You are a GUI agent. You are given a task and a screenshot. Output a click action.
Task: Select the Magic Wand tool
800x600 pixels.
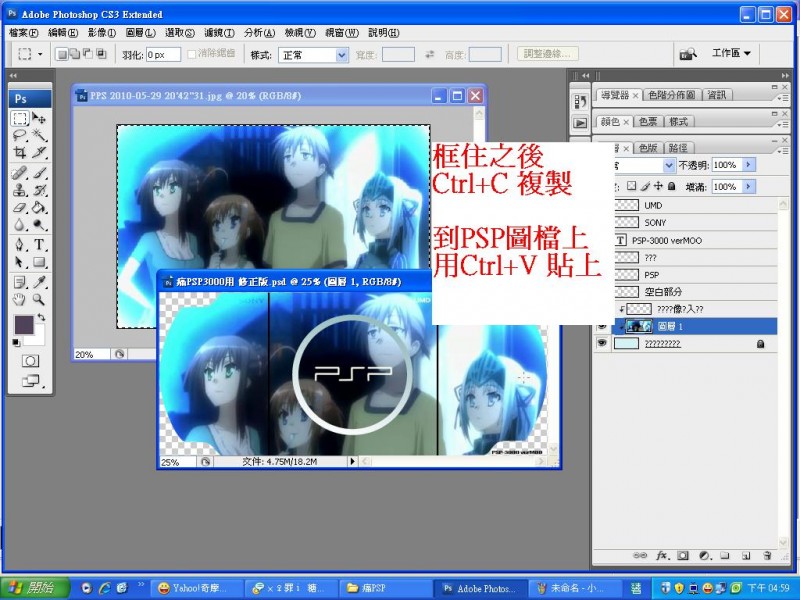(x=39, y=136)
